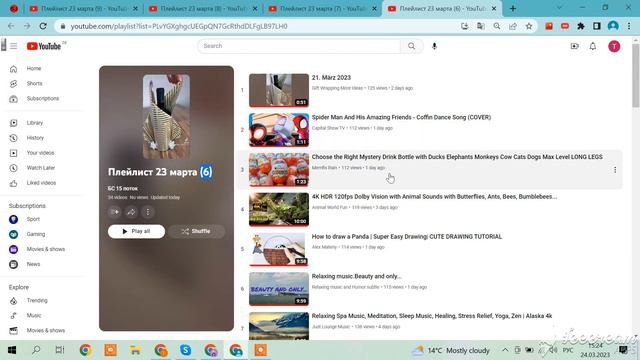Open the tab search dropdown chevron

click(x=559, y=8)
